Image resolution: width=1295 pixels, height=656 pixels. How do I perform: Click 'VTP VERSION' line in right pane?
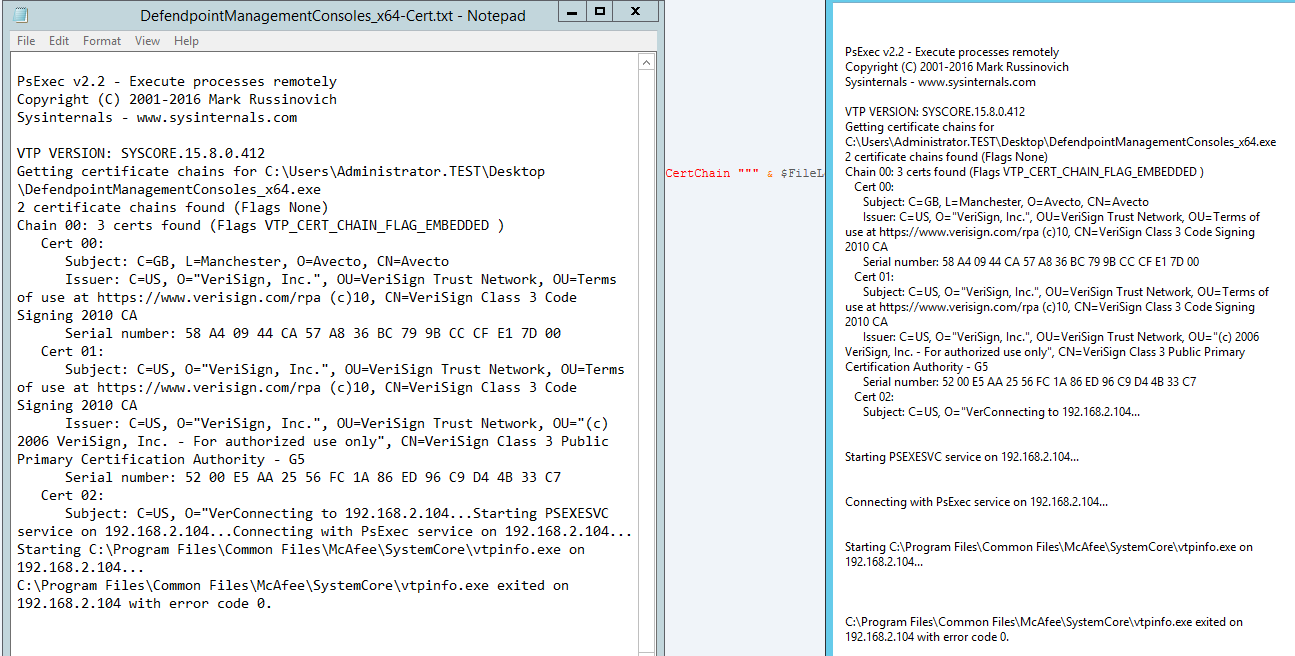tap(935, 112)
